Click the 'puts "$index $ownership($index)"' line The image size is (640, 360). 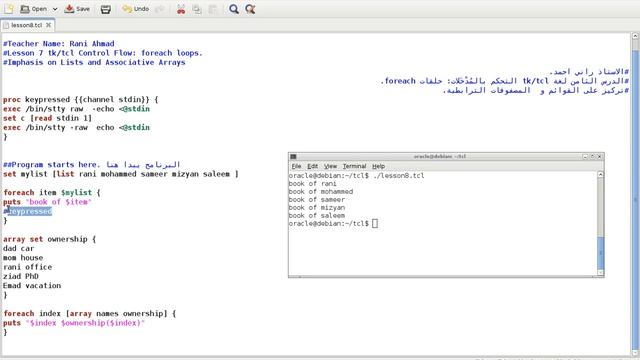tap(74, 323)
